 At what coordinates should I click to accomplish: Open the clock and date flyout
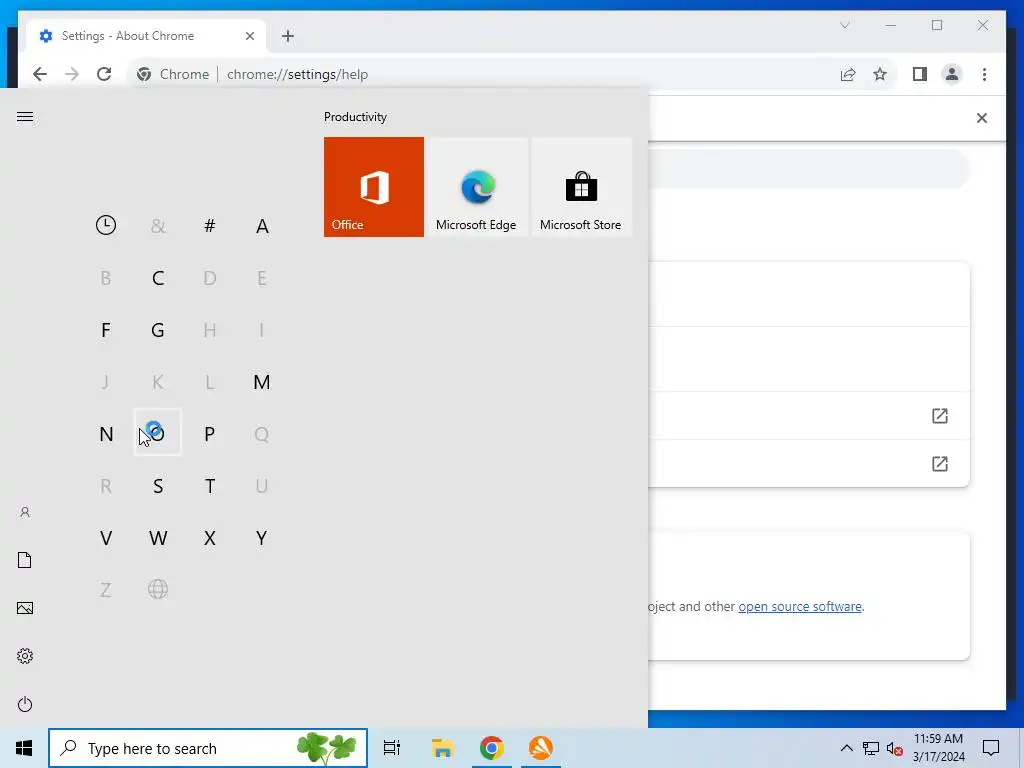[x=938, y=748]
